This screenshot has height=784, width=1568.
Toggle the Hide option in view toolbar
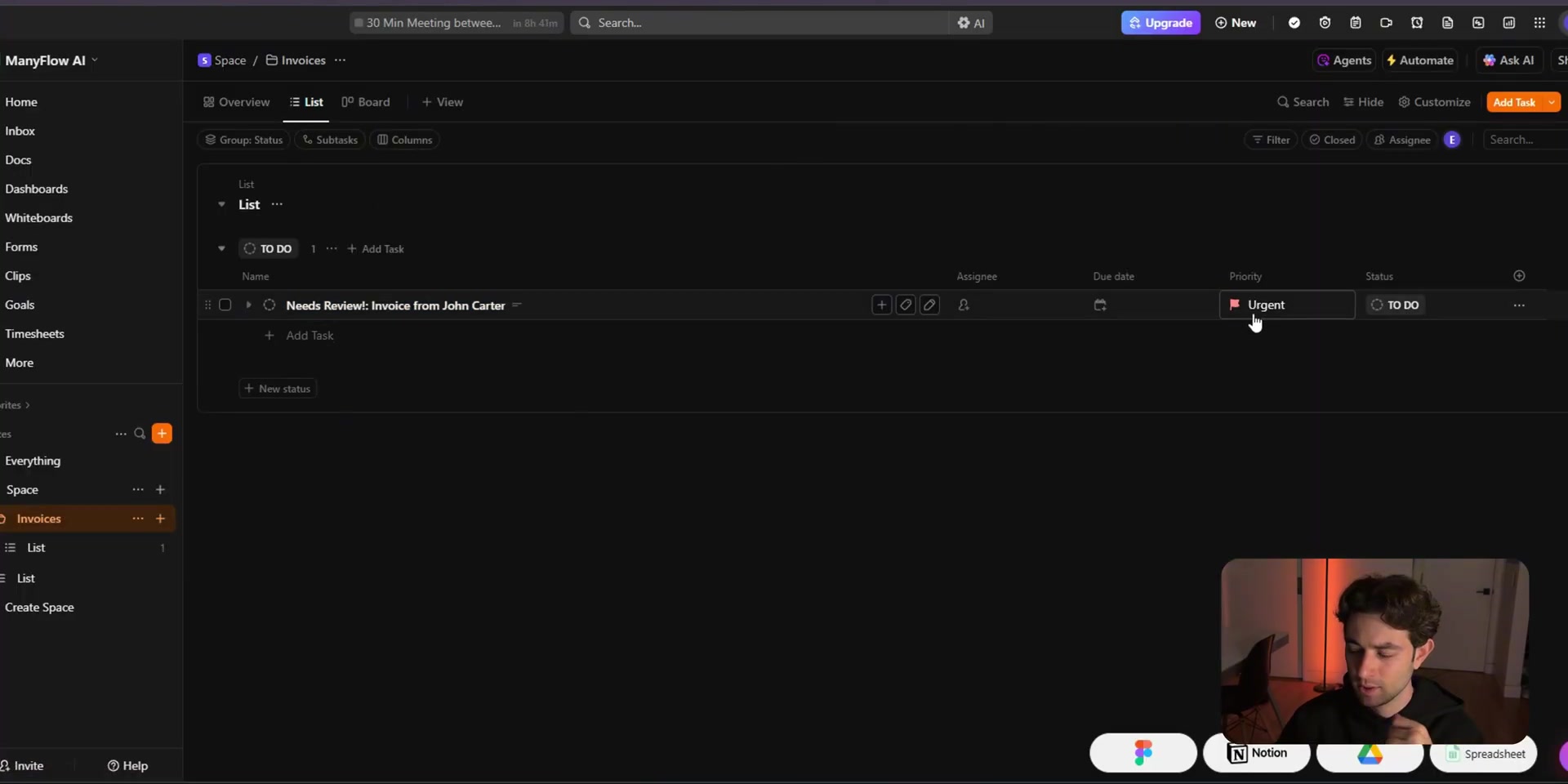[x=1363, y=102]
